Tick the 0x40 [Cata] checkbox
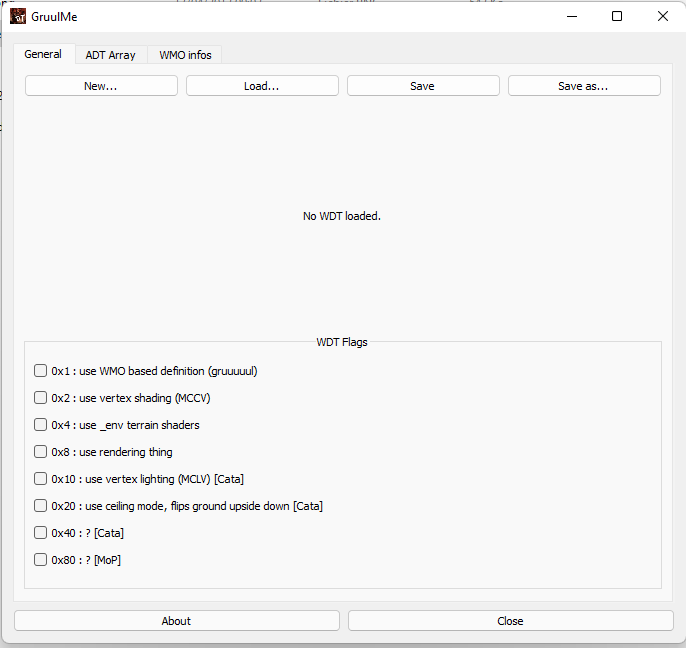 tap(41, 533)
